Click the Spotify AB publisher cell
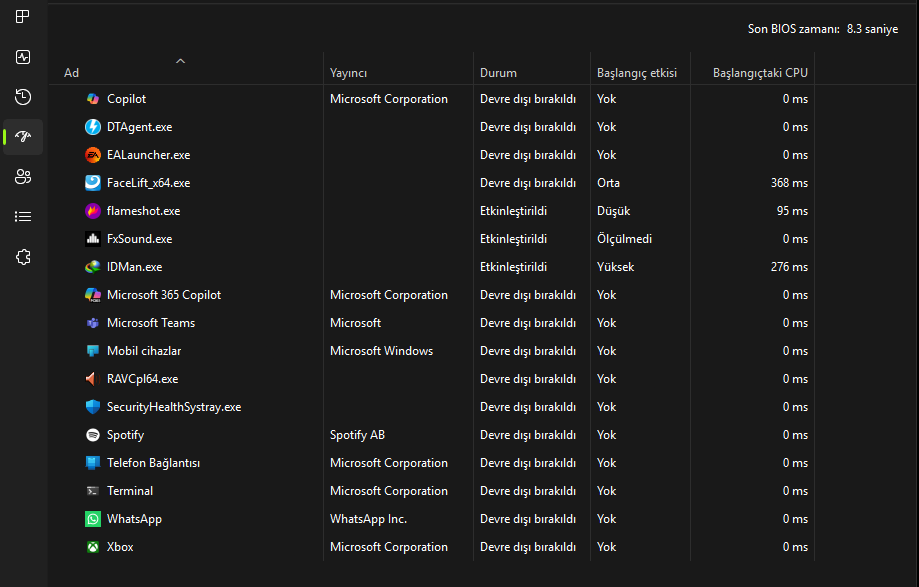This screenshot has width=919, height=587. click(x=357, y=435)
